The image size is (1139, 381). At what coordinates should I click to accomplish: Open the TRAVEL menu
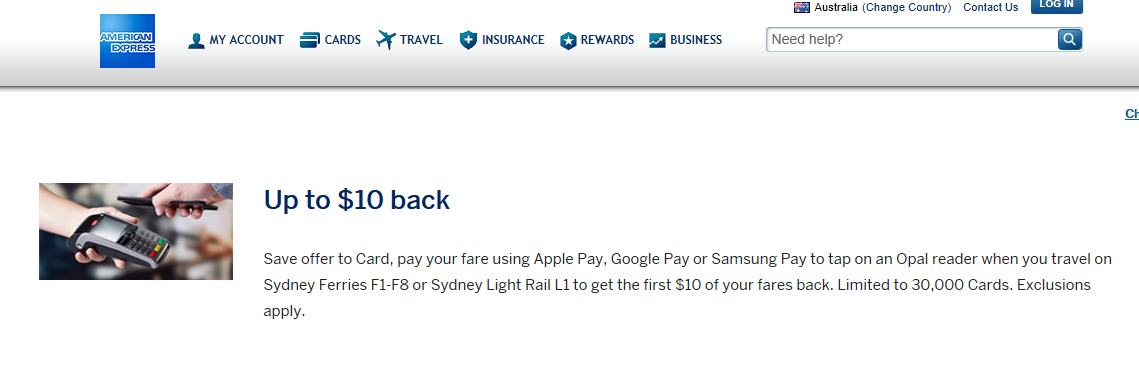(421, 40)
